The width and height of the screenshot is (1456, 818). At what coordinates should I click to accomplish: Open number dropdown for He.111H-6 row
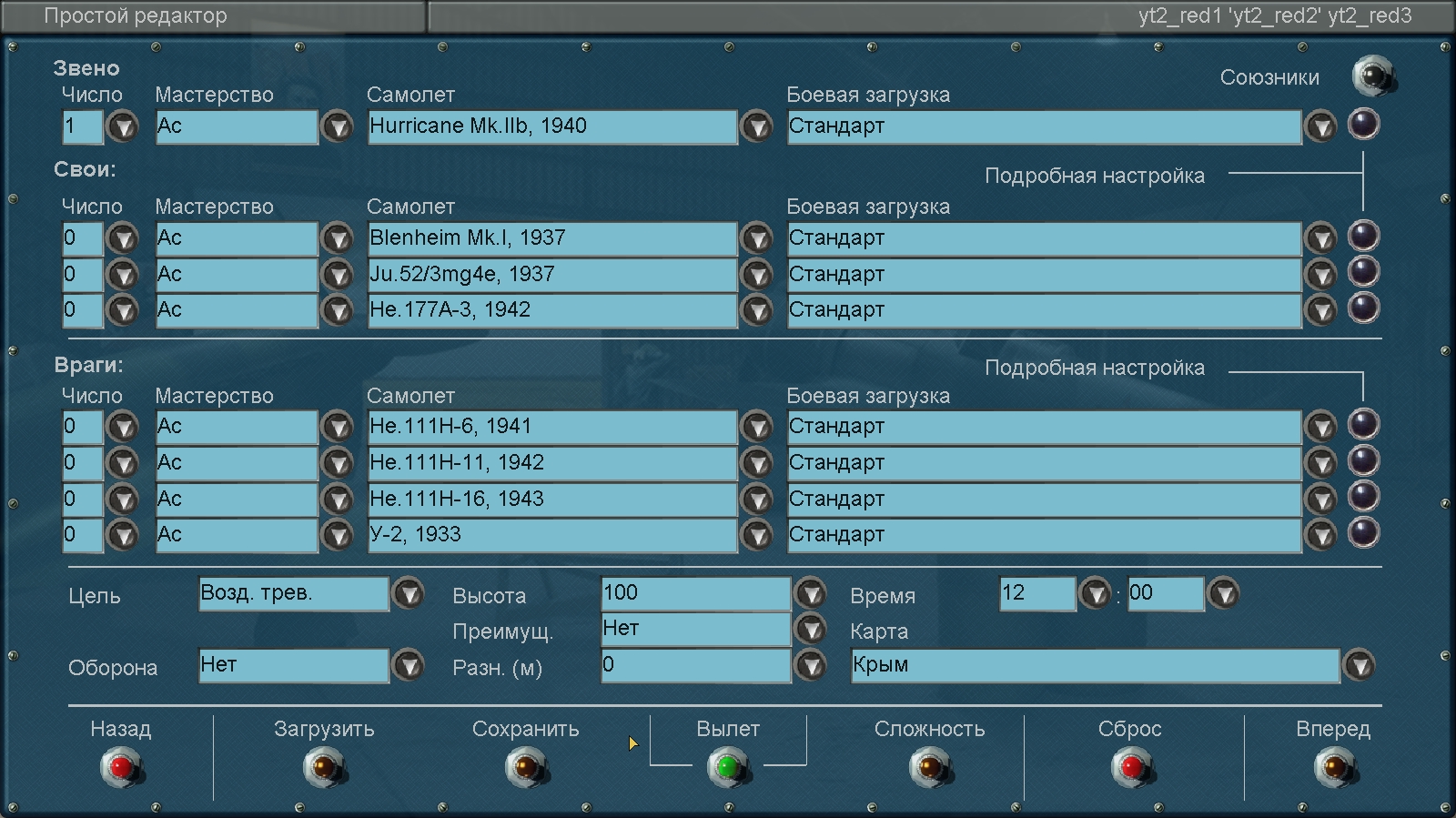coord(122,427)
